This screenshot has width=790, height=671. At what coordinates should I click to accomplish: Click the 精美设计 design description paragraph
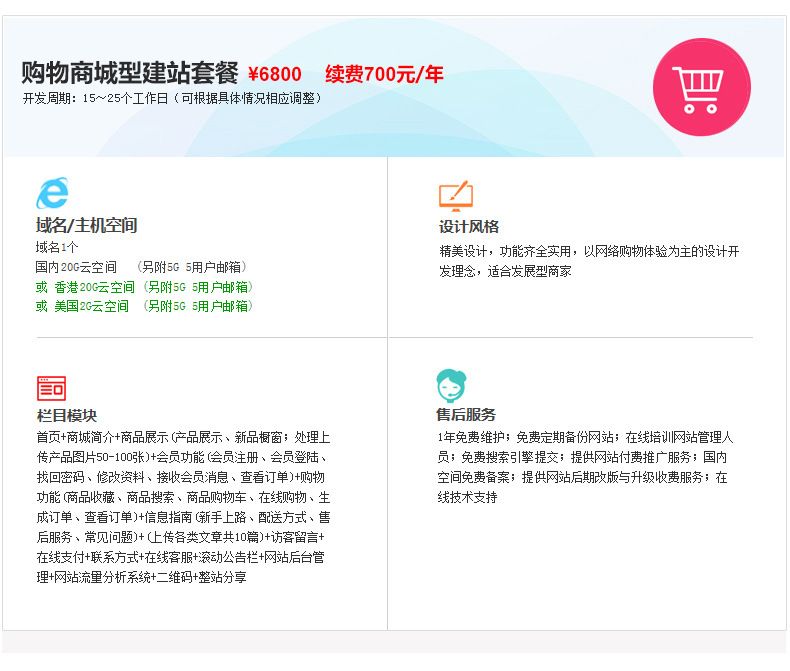point(588,261)
